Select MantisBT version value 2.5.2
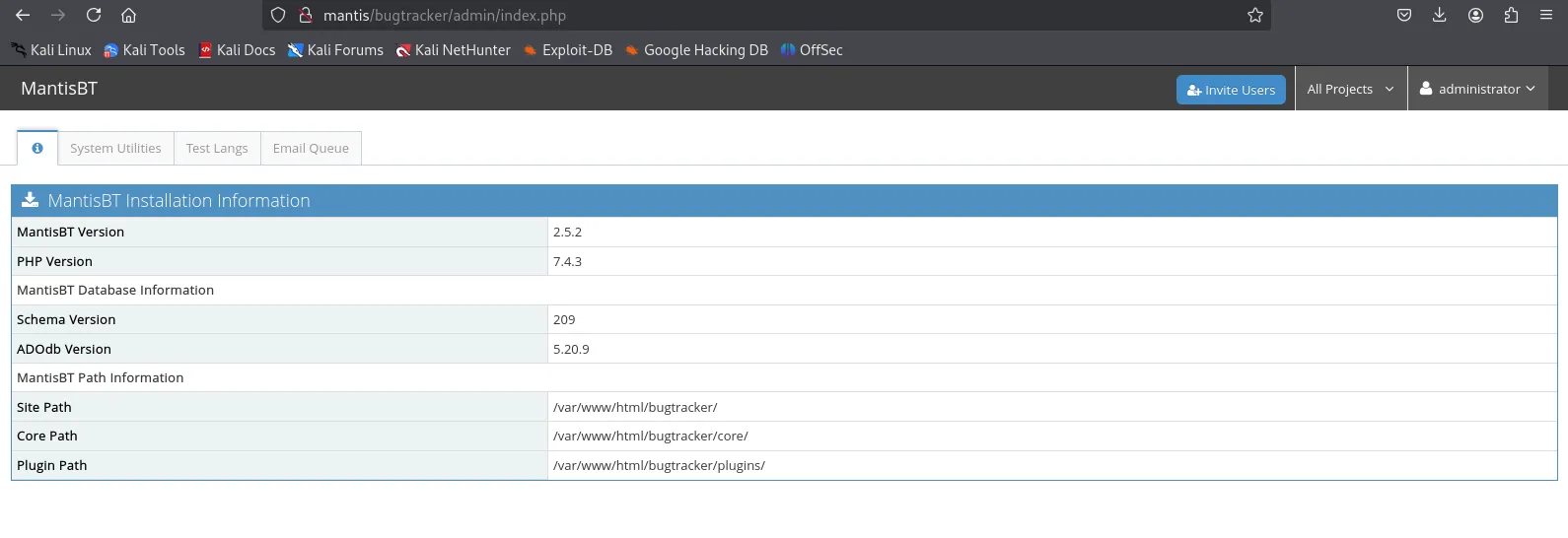 point(567,233)
